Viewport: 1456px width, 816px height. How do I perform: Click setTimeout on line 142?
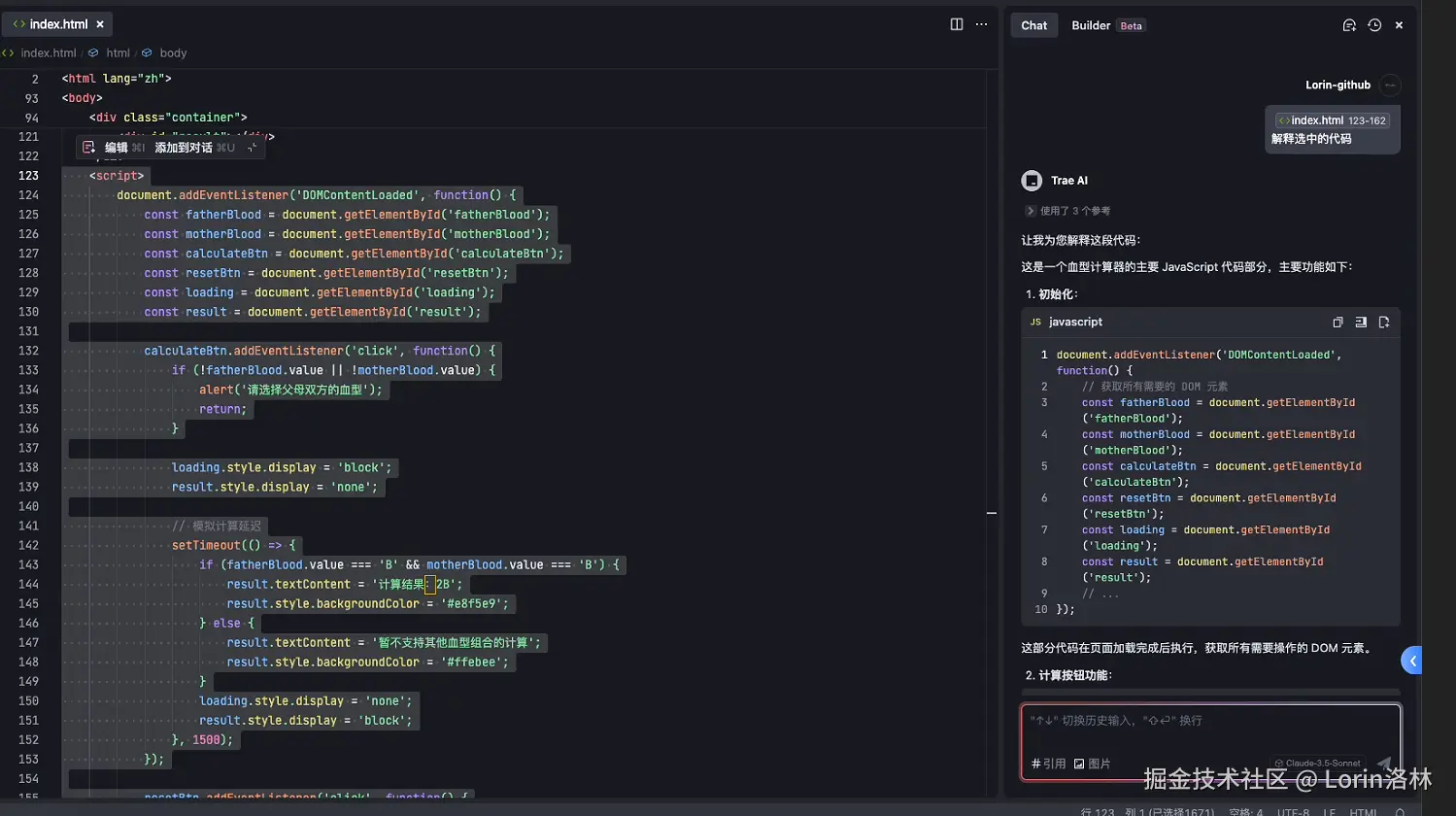click(x=206, y=545)
